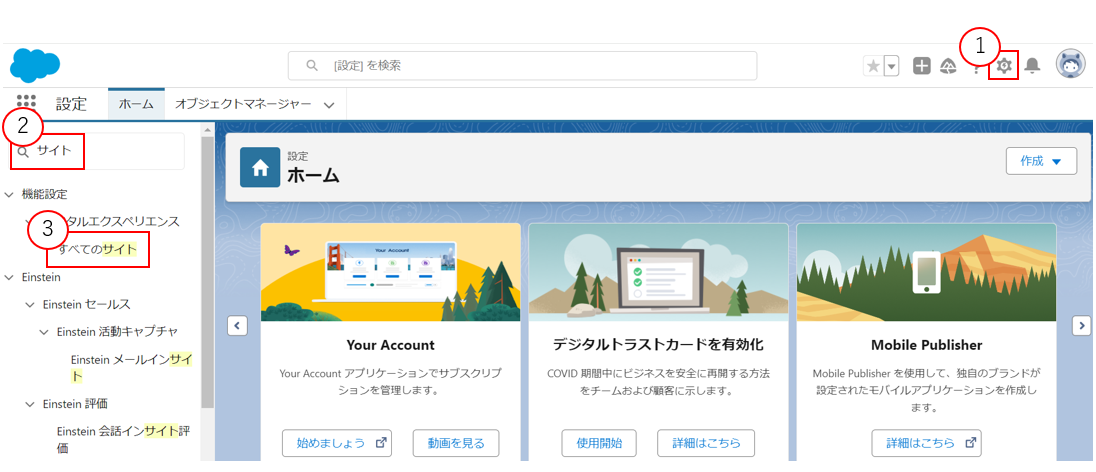Select the ホーム tab
The height and width of the screenshot is (472, 1096).
point(136,104)
